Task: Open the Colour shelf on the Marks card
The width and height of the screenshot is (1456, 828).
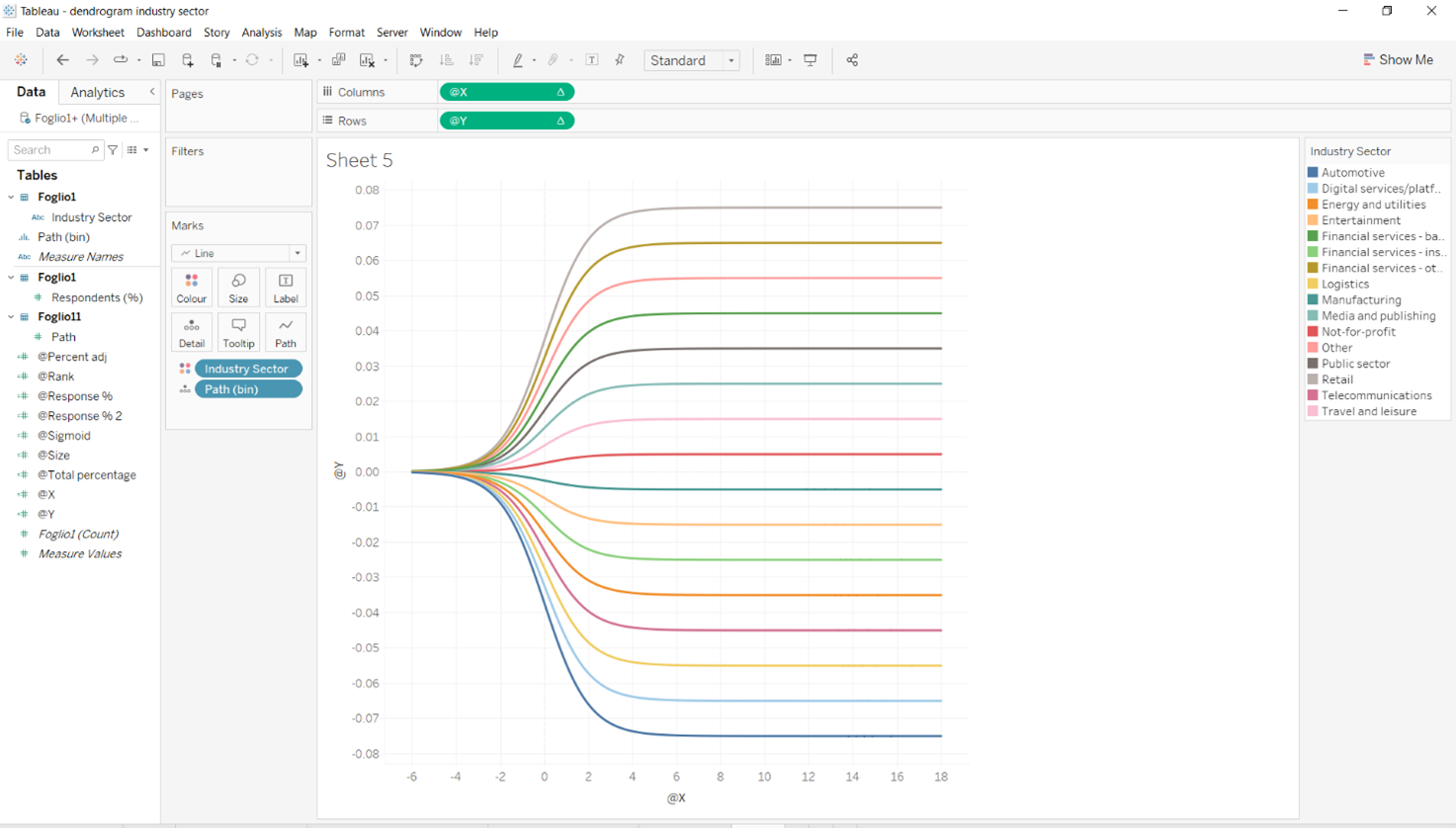Action: (x=191, y=288)
